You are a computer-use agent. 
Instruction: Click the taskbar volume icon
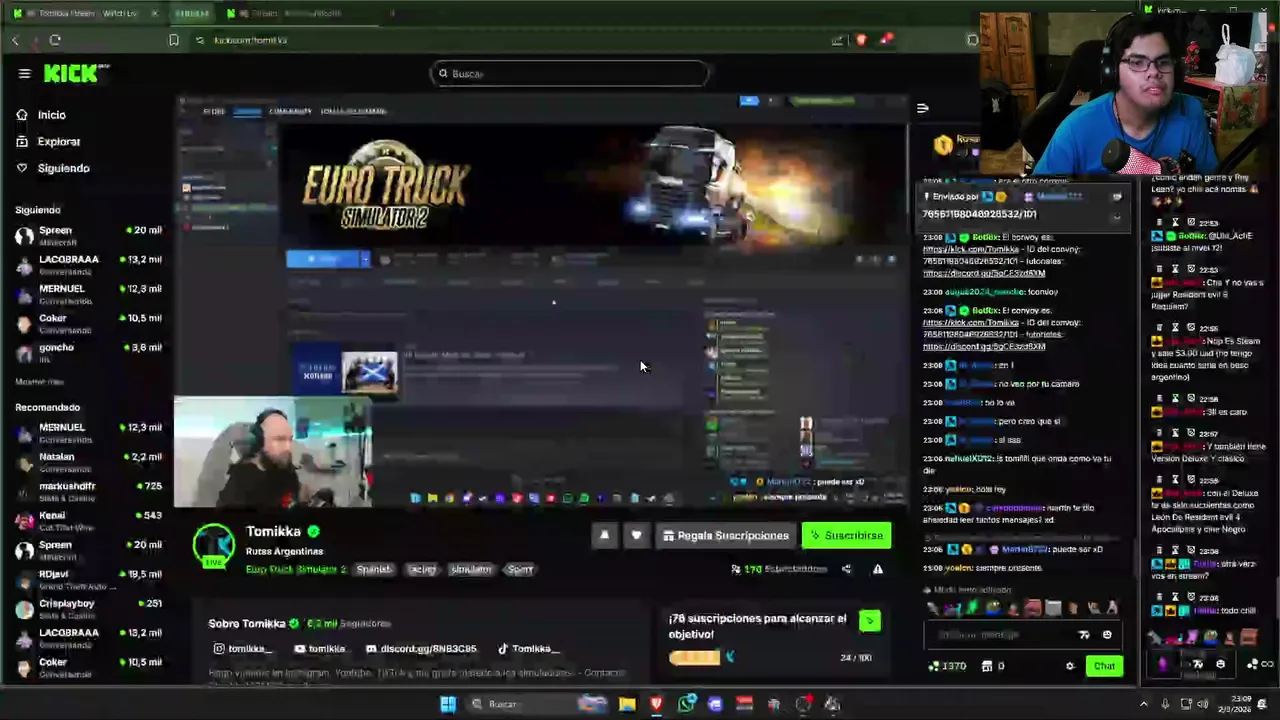(x=1202, y=704)
